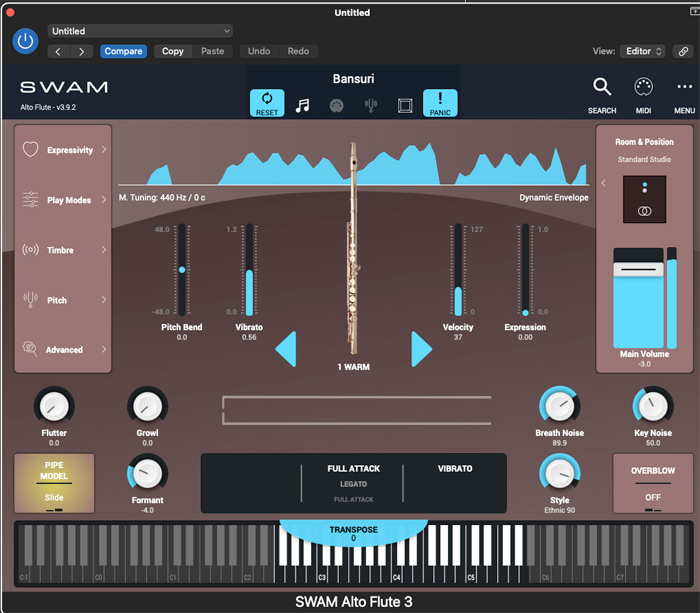Open the Untitled preset dropdown
Image resolution: width=700 pixels, height=613 pixels.
(x=140, y=31)
